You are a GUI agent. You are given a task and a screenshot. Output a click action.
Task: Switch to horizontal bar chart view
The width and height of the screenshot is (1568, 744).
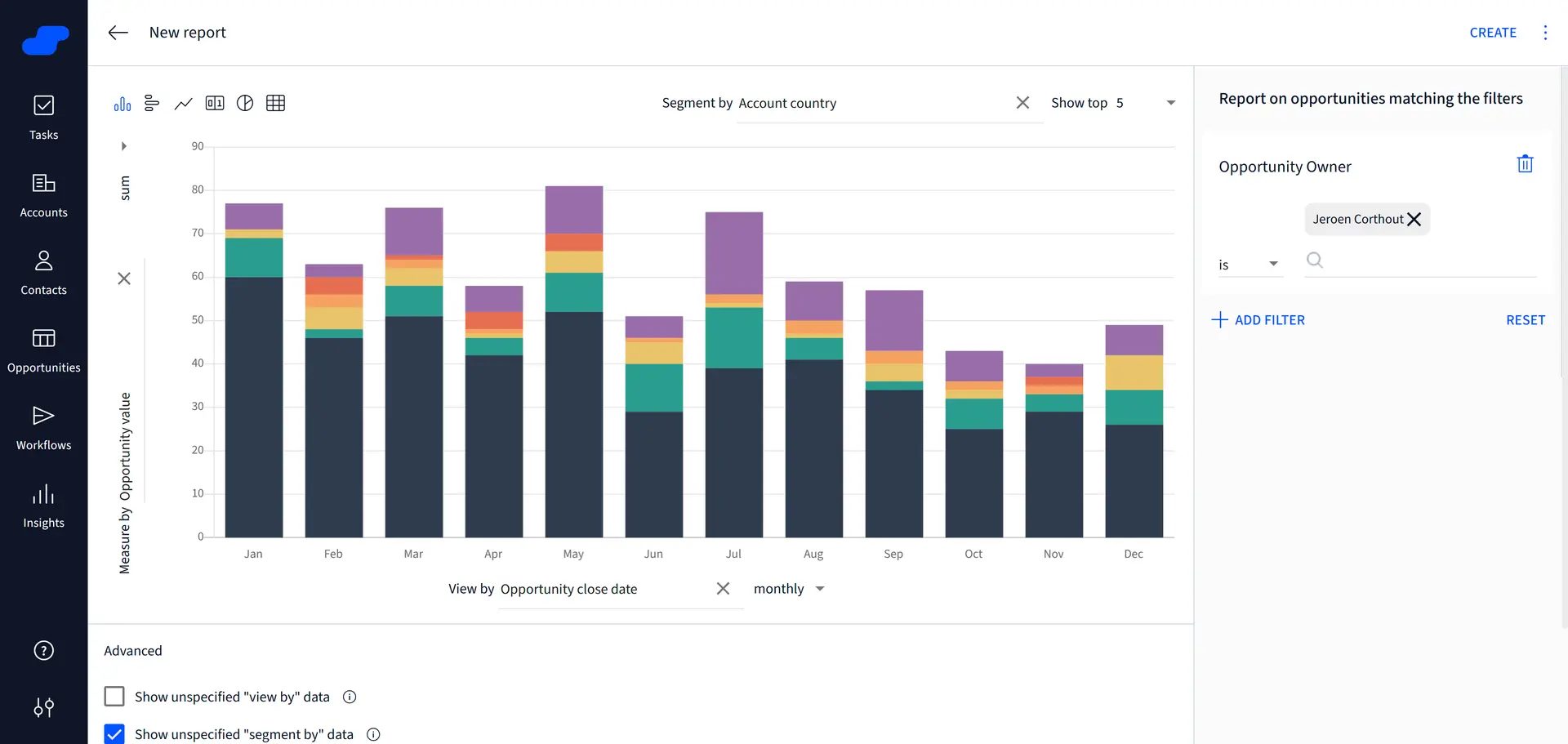pyautogui.click(x=152, y=103)
